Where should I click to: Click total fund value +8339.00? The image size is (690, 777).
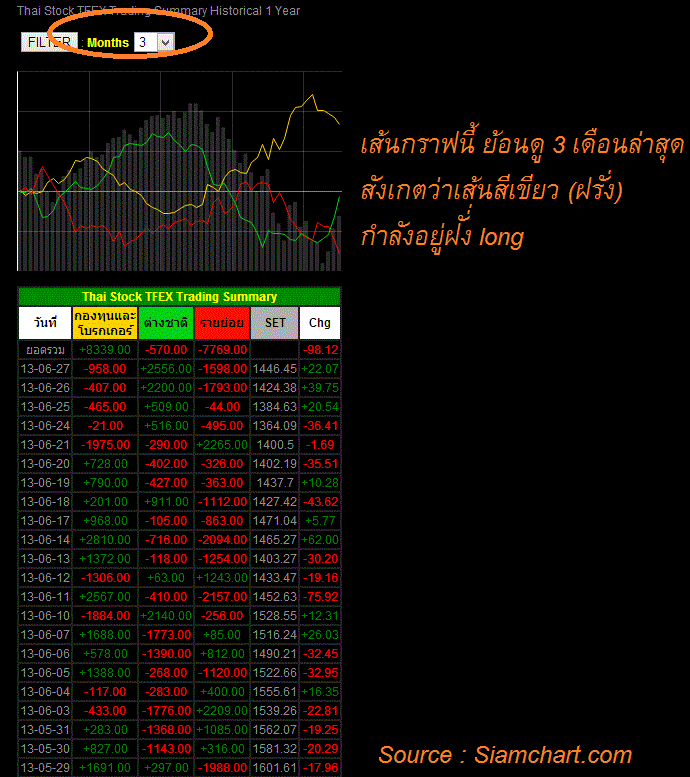[105, 350]
